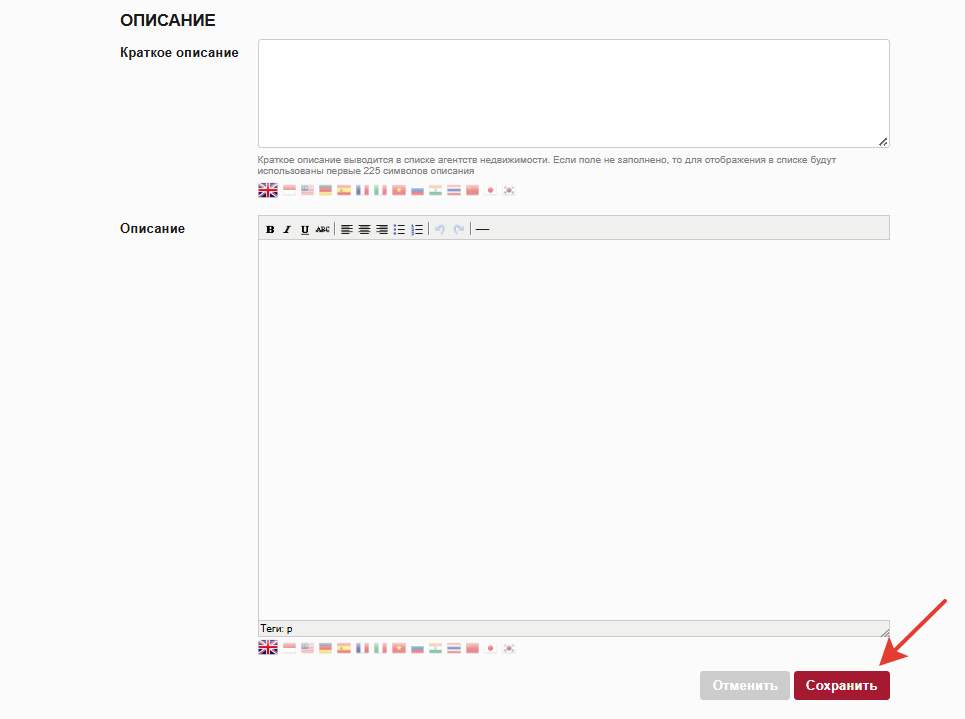Select French flag below Описание editor
Image resolution: width=965 pixels, height=719 pixels.
(362, 648)
